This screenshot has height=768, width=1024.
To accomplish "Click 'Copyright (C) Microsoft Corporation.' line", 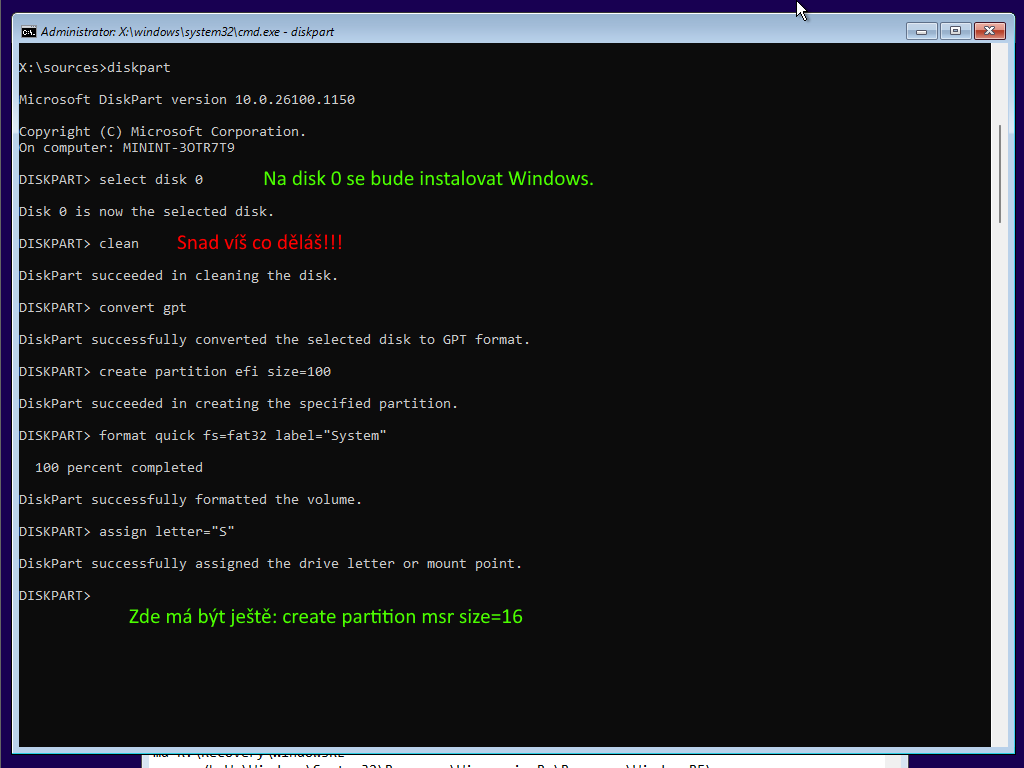I will [x=162, y=131].
